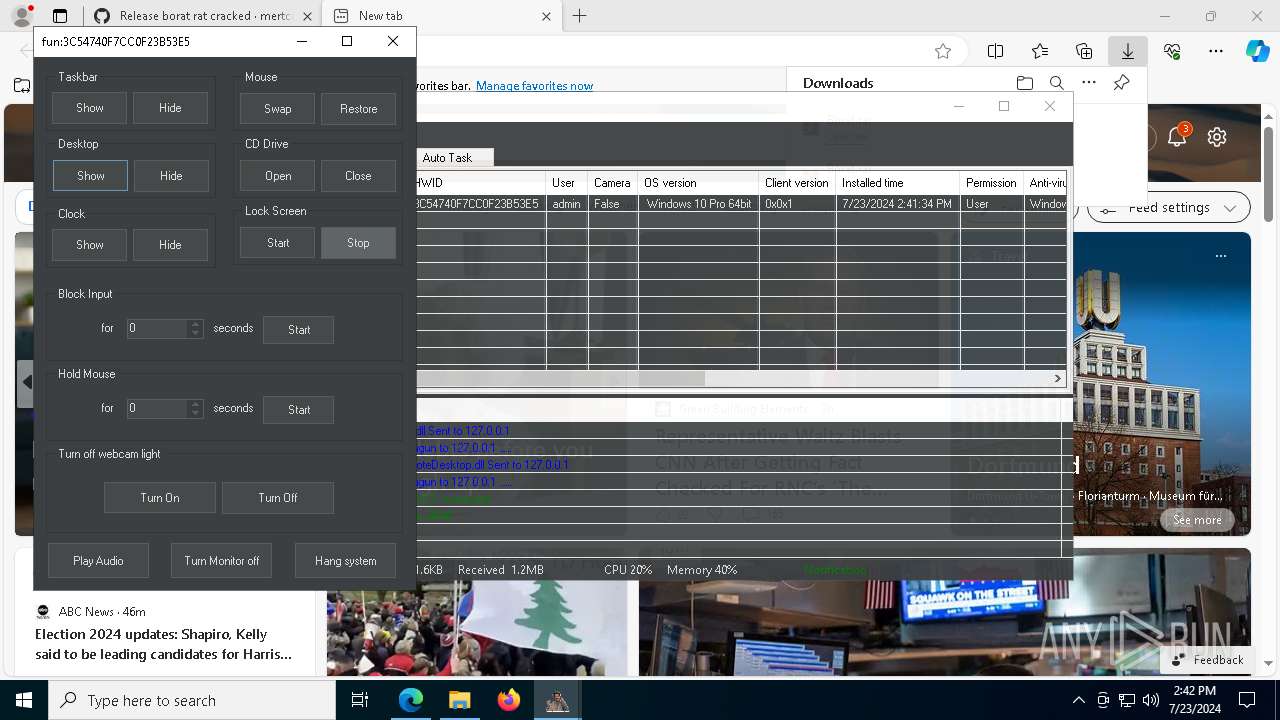This screenshot has height=720, width=1280.
Task: Open Copilot sidebar
Action: (1258, 51)
